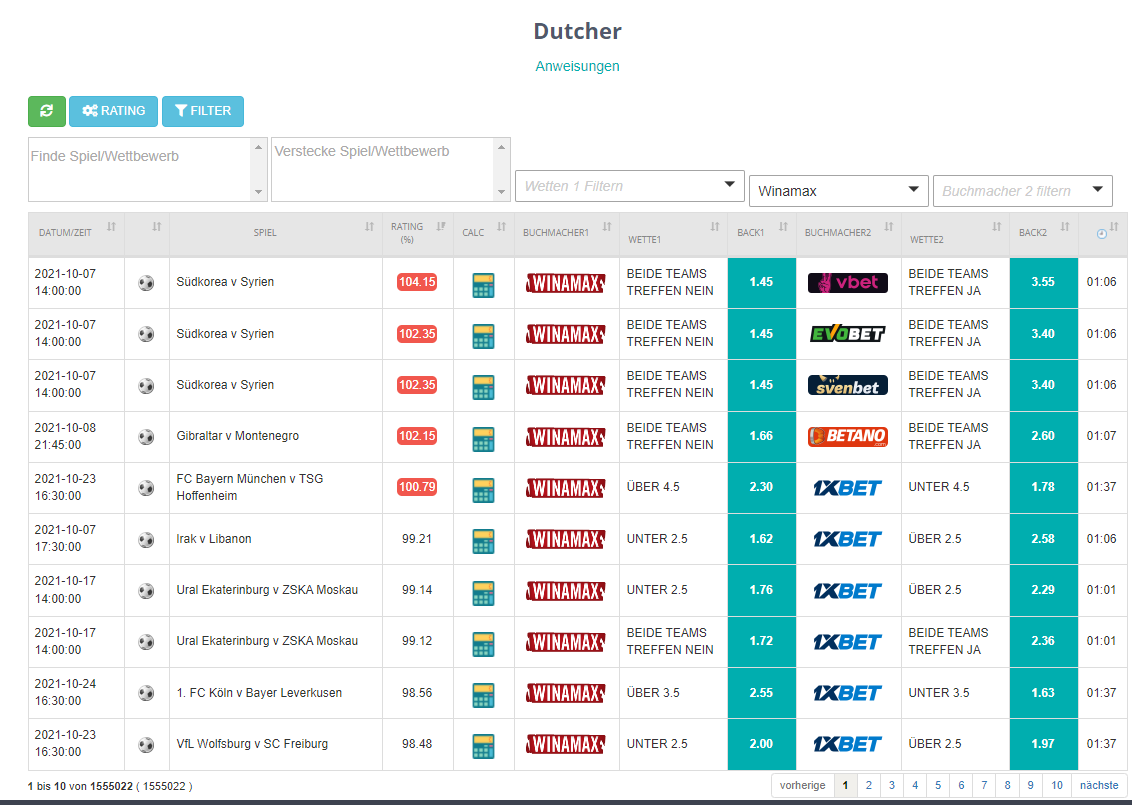Go to the nächste page

[1099, 785]
